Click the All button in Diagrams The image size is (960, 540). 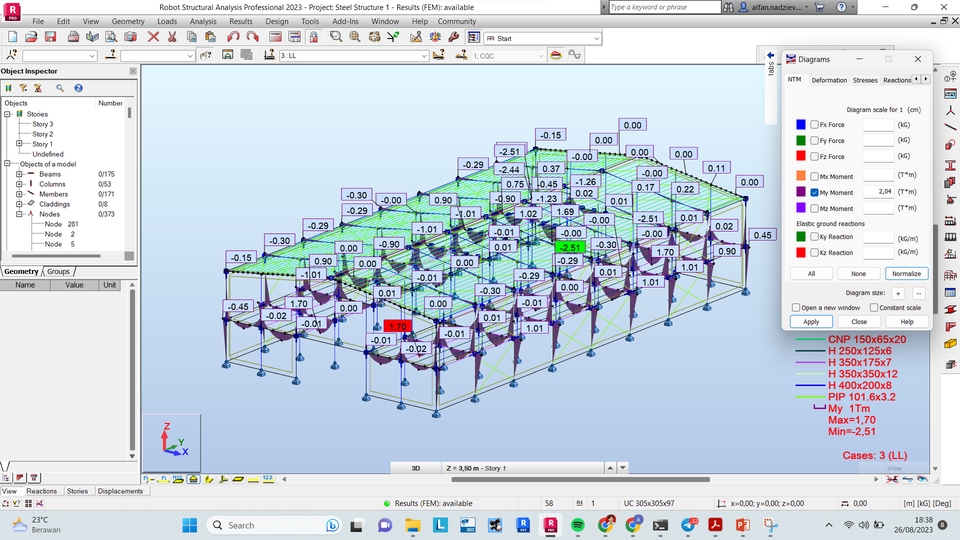(811, 274)
